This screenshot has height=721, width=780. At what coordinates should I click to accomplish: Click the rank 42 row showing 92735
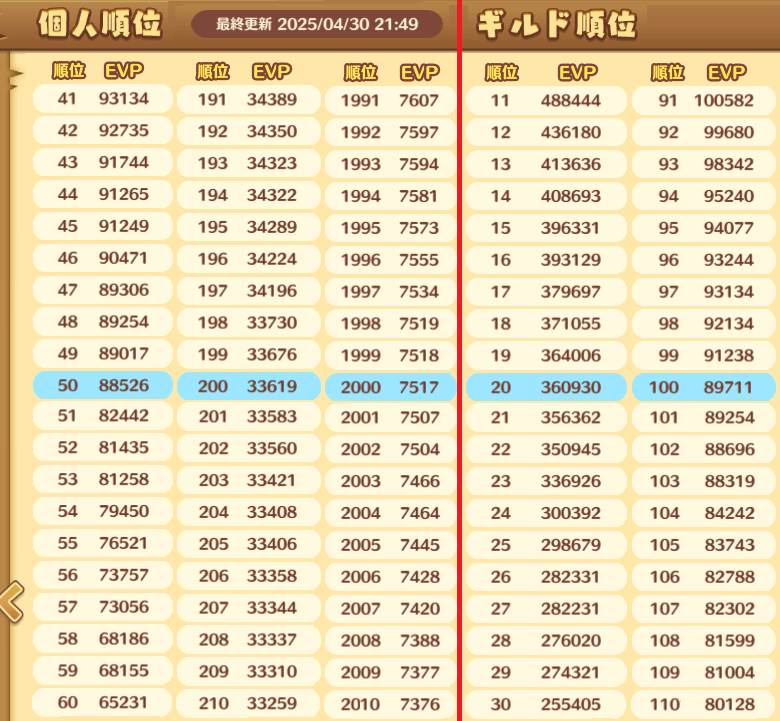click(x=103, y=130)
